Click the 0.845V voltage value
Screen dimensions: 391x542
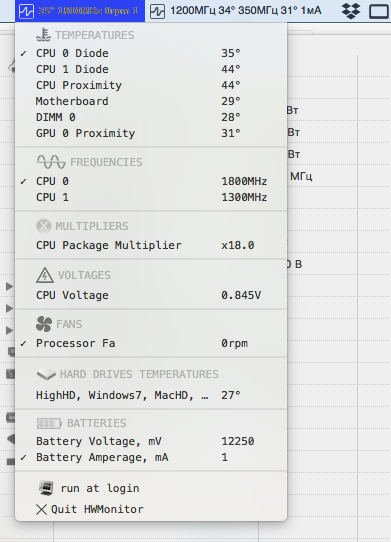(x=241, y=295)
